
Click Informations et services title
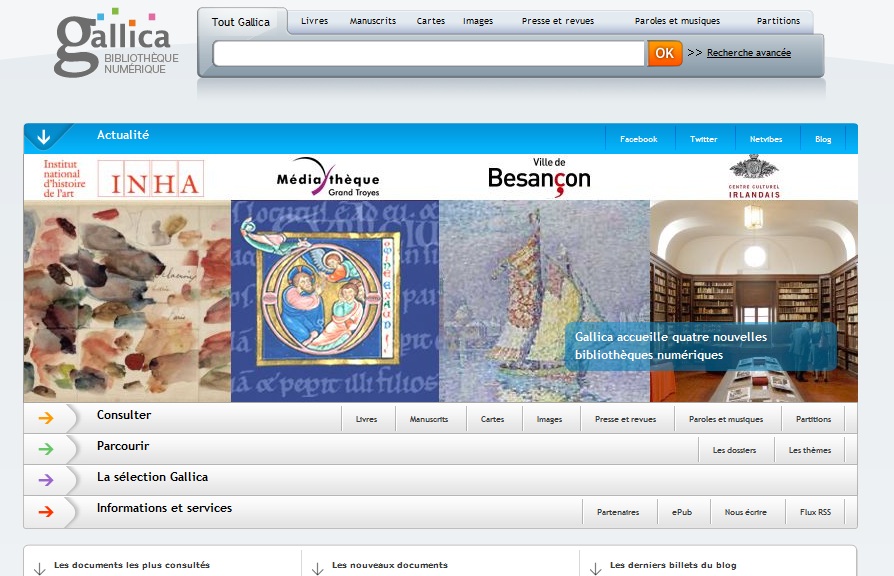(x=164, y=508)
